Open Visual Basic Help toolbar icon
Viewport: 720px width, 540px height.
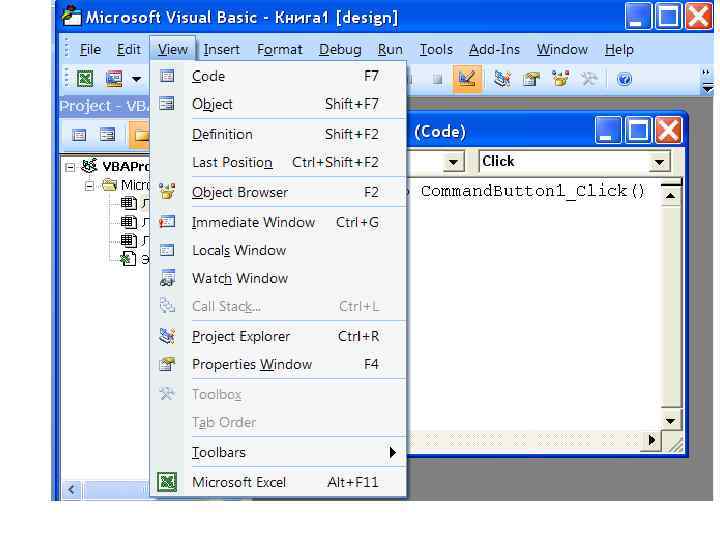click(624, 79)
